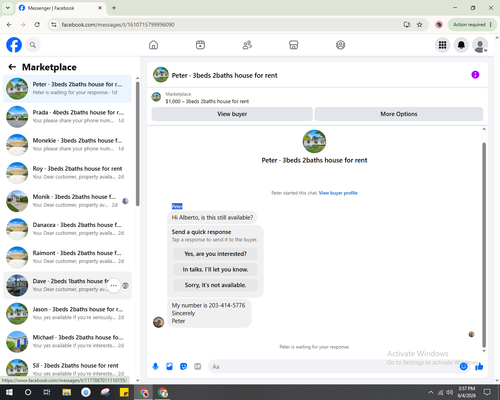Click the Action required Chrome button

(x=472, y=25)
